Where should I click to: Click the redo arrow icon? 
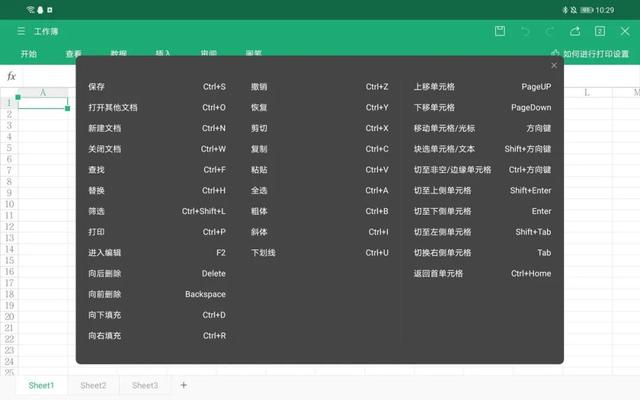coord(550,31)
